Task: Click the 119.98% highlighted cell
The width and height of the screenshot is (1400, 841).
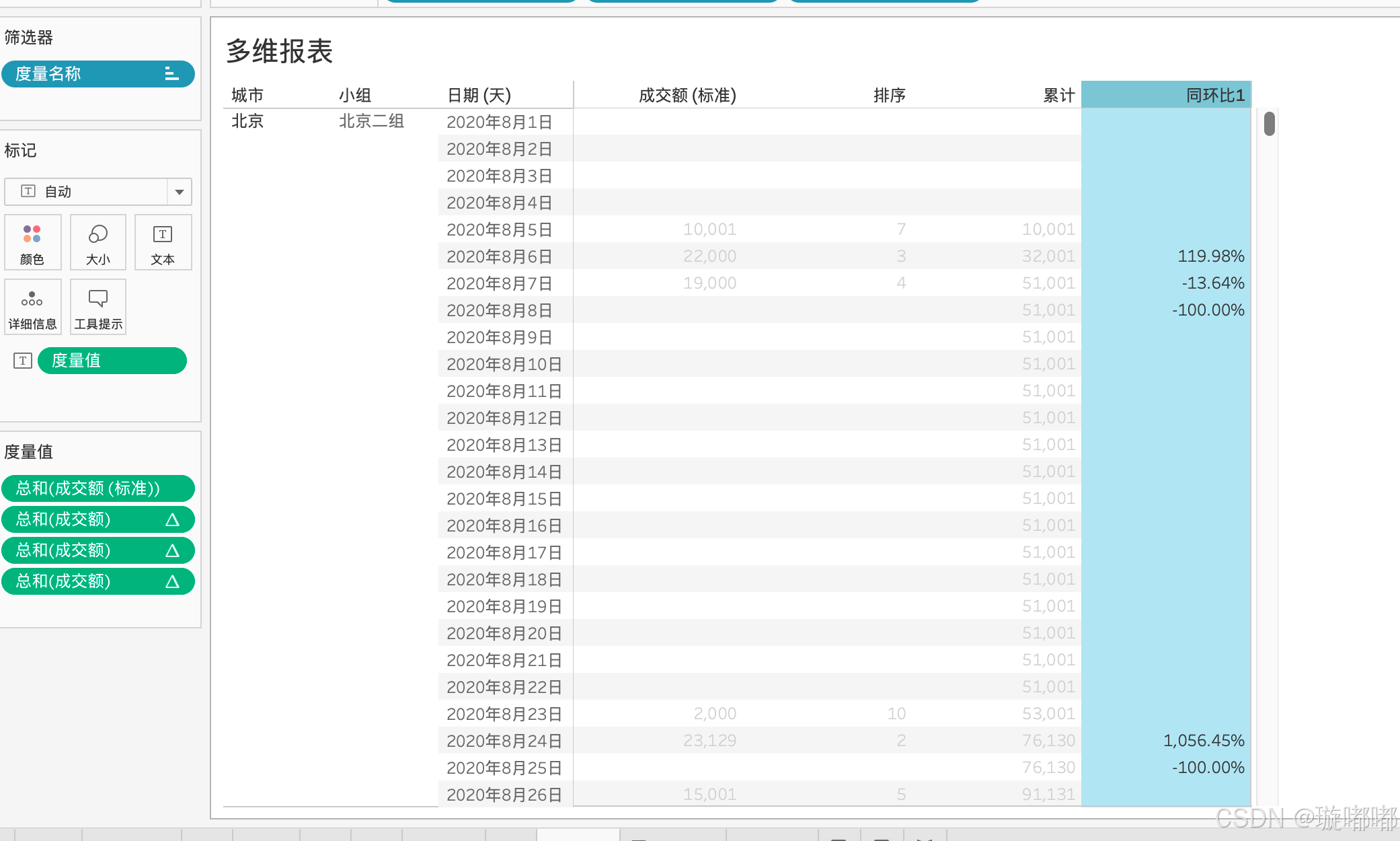Action: tap(1210, 256)
